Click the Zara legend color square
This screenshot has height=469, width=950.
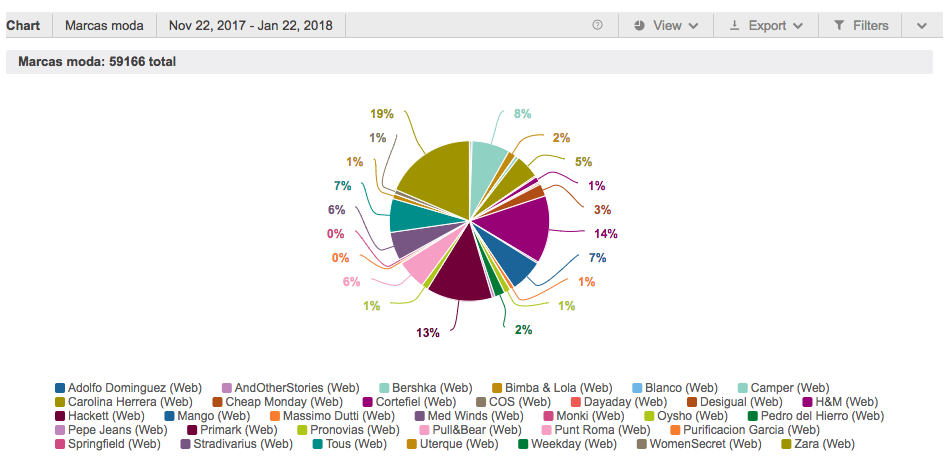(x=786, y=444)
